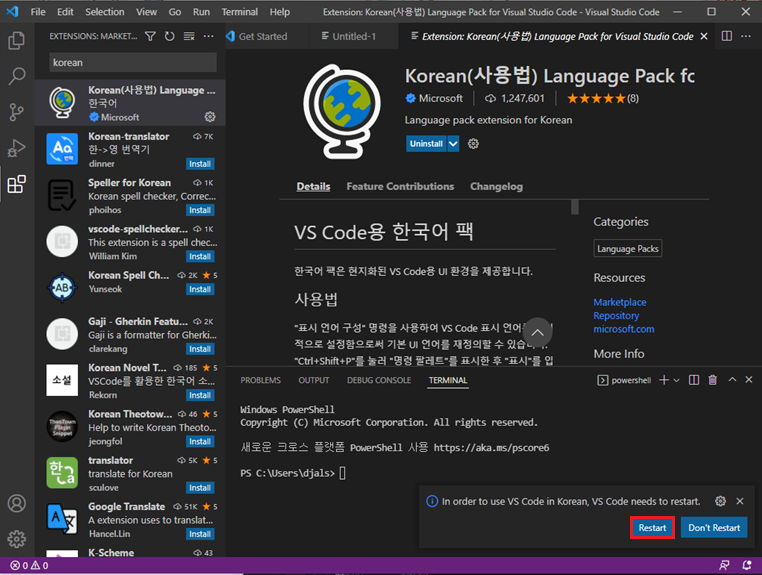
Task: Install the Speller for Korean extension
Action: tap(200, 210)
